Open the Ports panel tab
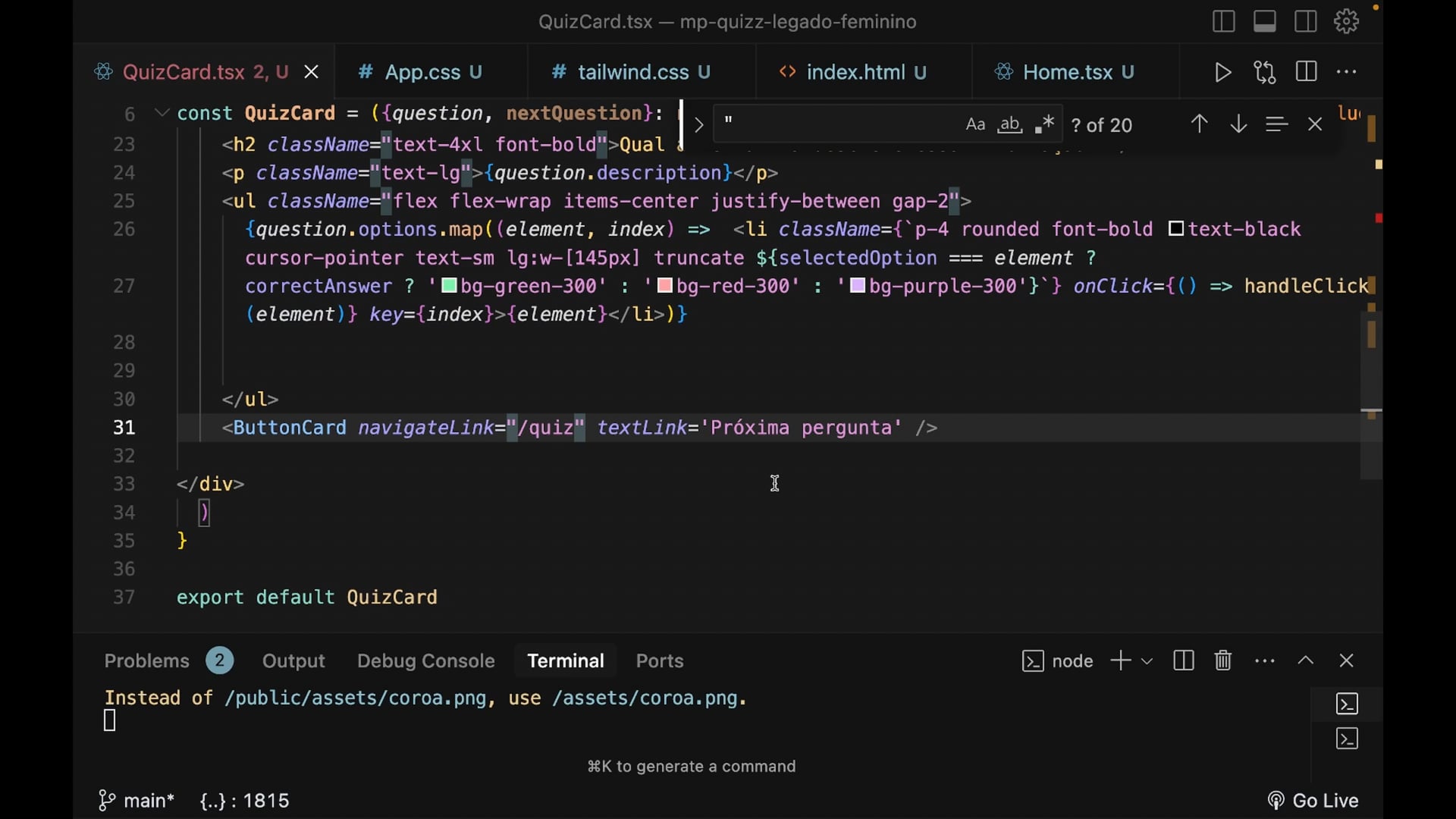 click(660, 661)
